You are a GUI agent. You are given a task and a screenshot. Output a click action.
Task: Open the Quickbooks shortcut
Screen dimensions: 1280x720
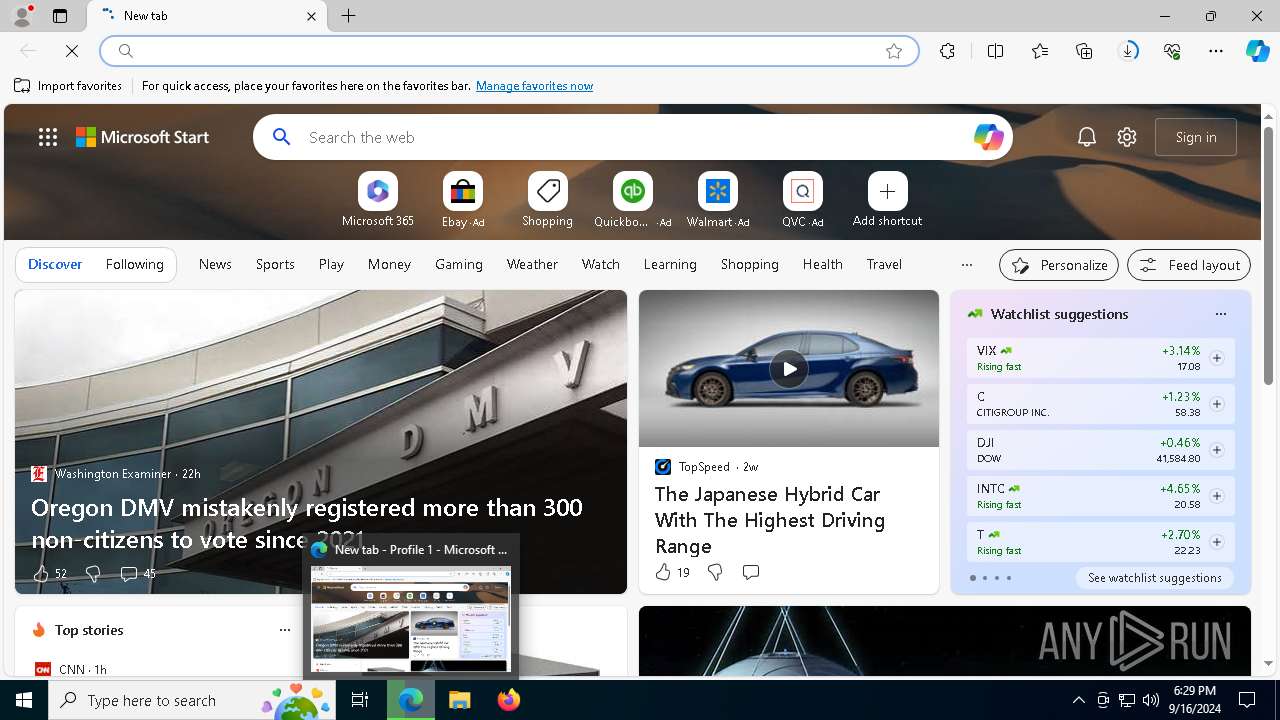632,200
